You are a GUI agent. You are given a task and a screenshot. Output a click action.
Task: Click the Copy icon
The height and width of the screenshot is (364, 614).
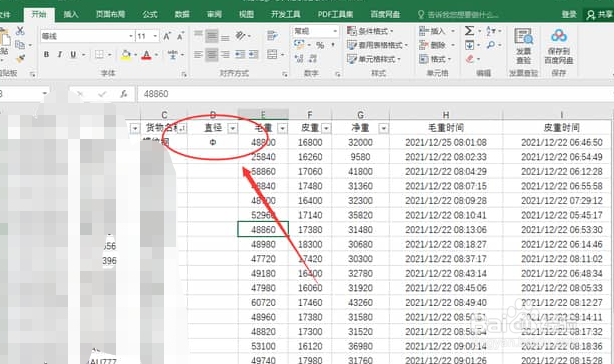tap(20, 45)
